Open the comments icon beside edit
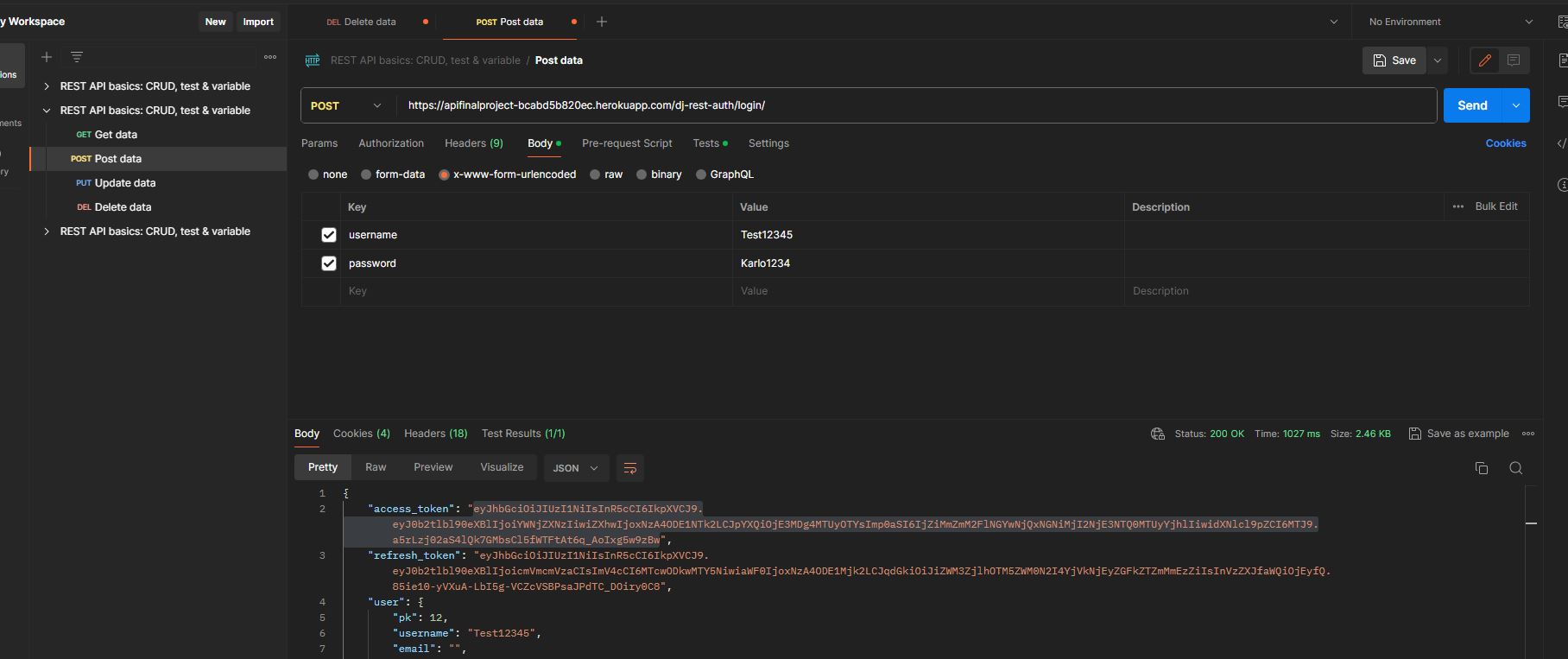1568x659 pixels. [1514, 60]
